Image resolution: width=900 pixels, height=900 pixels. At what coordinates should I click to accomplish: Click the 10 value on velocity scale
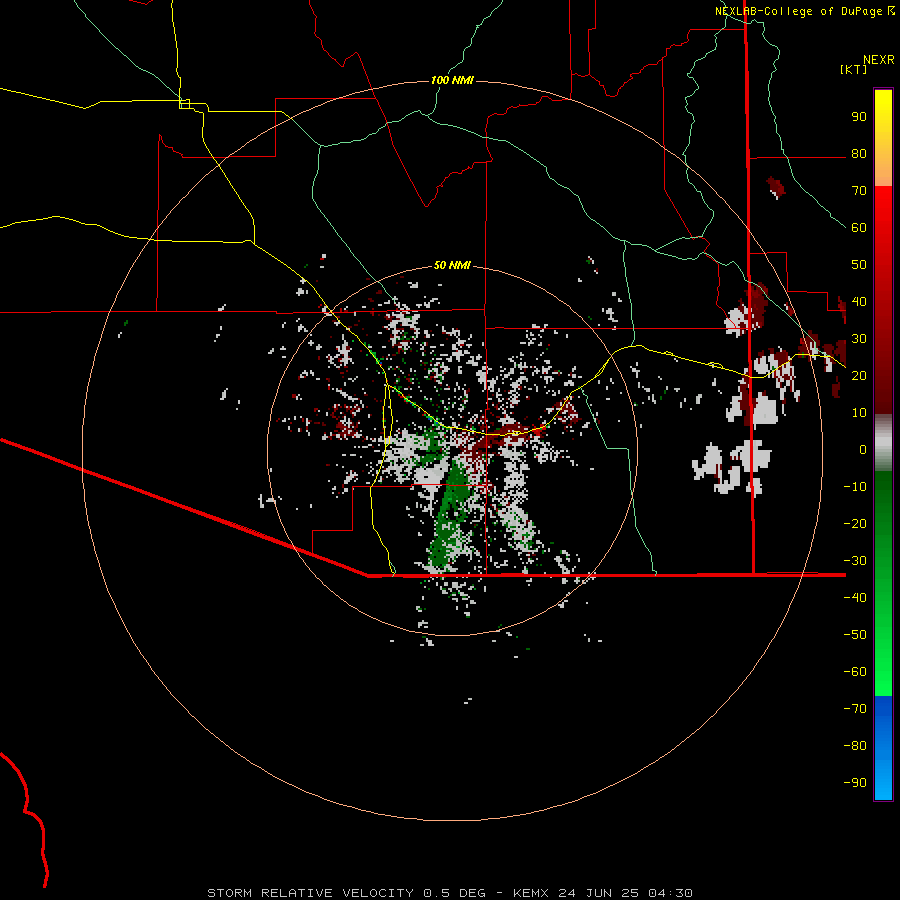[x=859, y=413]
